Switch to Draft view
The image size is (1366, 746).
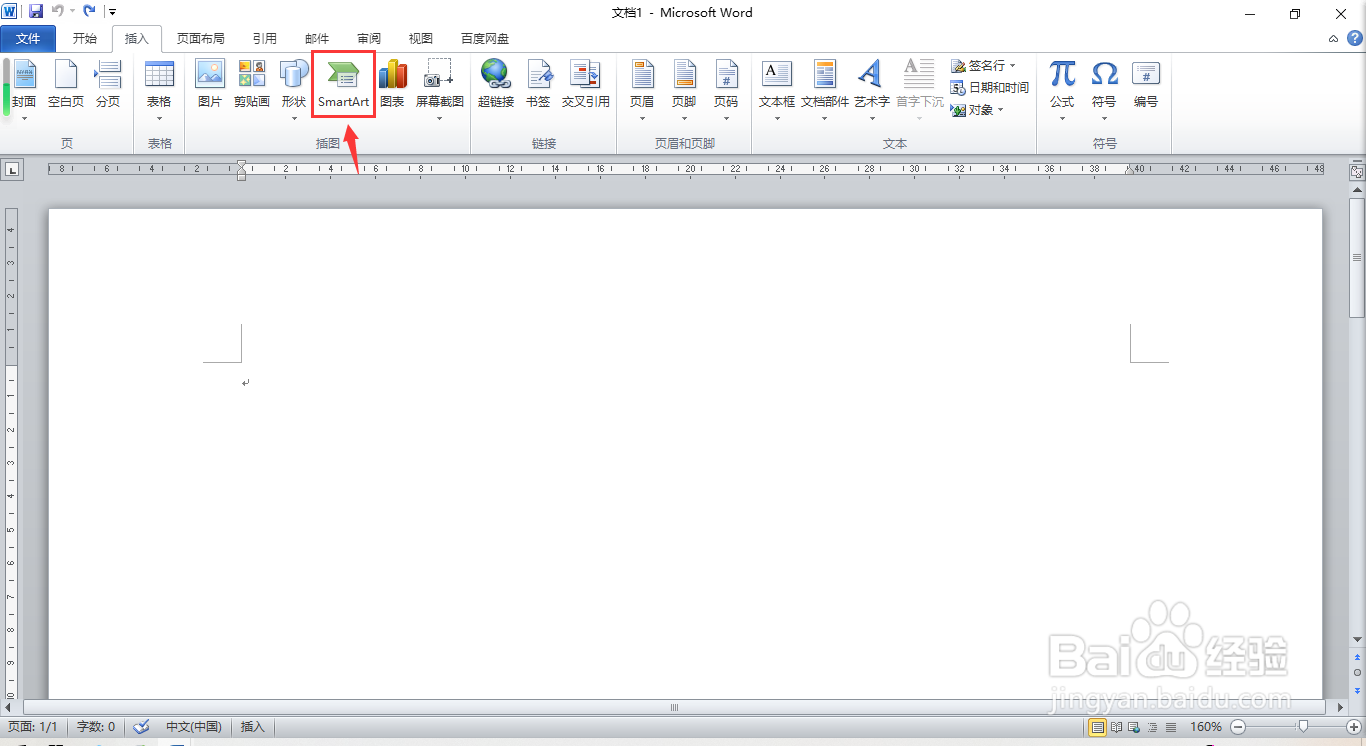click(x=1171, y=727)
